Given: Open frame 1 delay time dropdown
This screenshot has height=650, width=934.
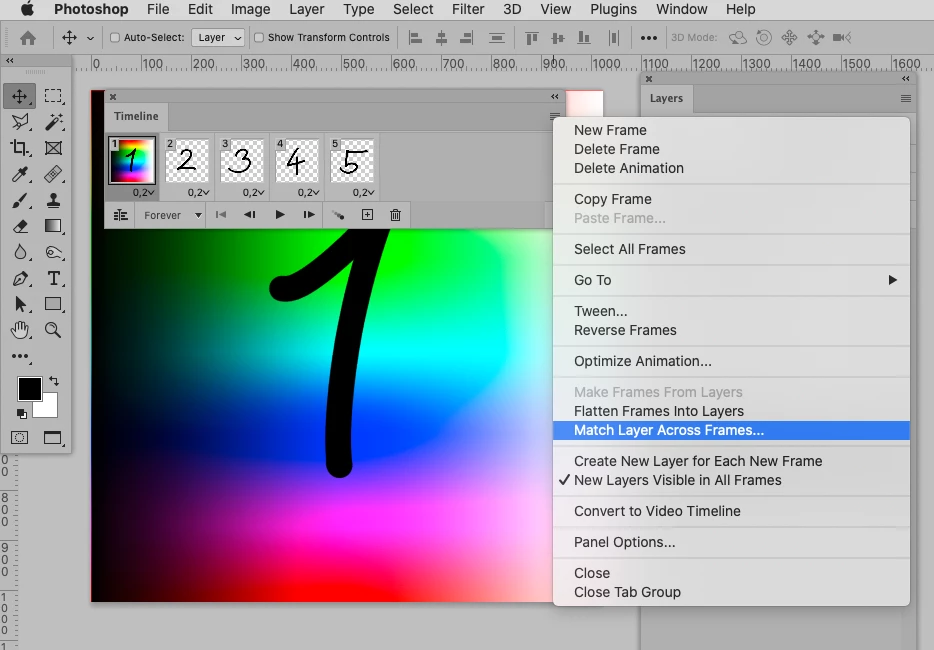Looking at the screenshot, I should click(x=144, y=192).
